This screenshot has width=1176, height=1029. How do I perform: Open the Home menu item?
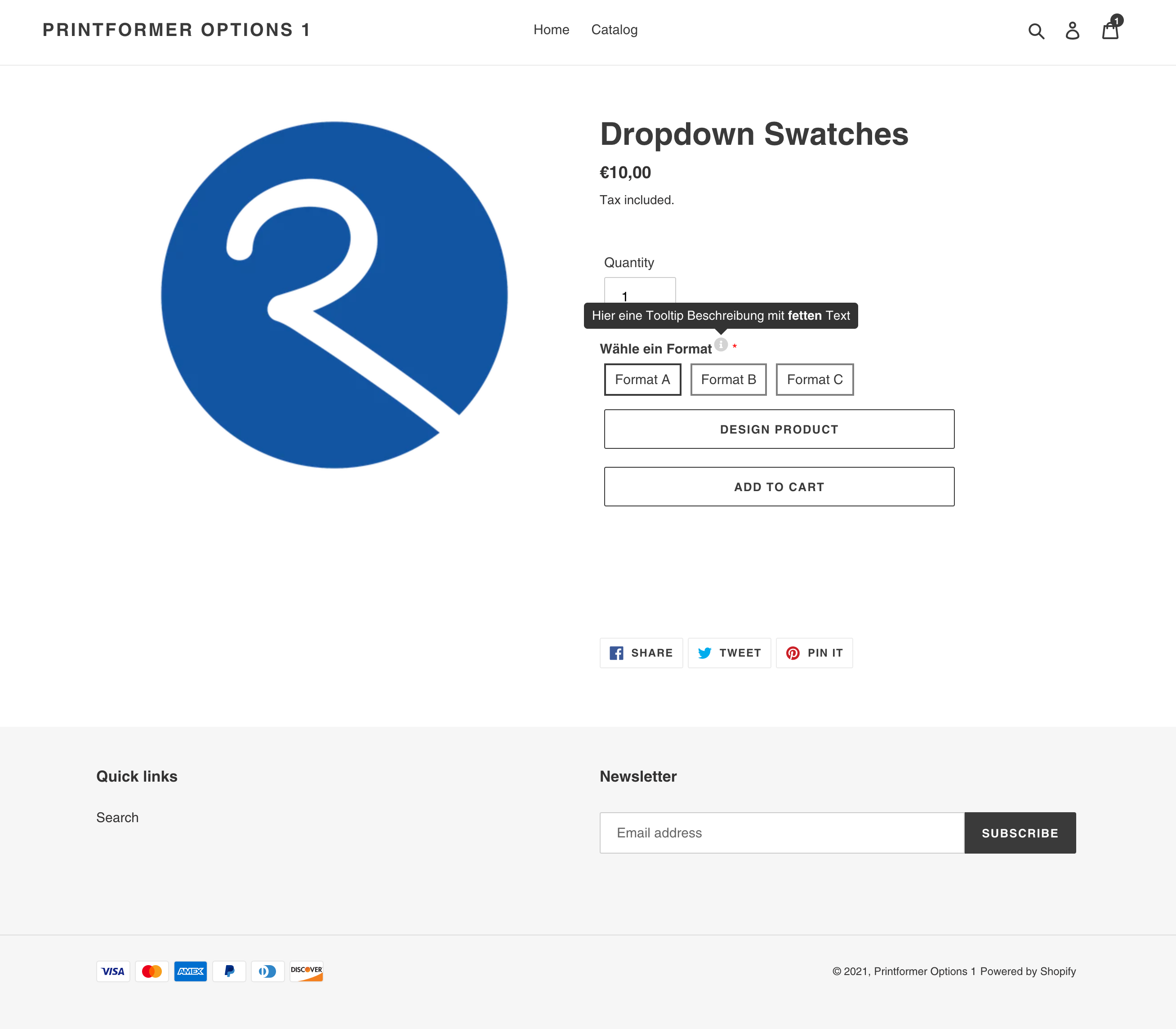[551, 30]
